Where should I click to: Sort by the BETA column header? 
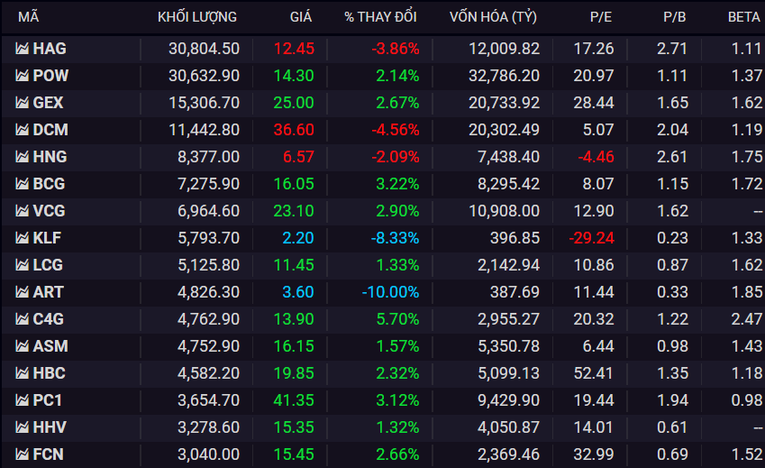744,17
